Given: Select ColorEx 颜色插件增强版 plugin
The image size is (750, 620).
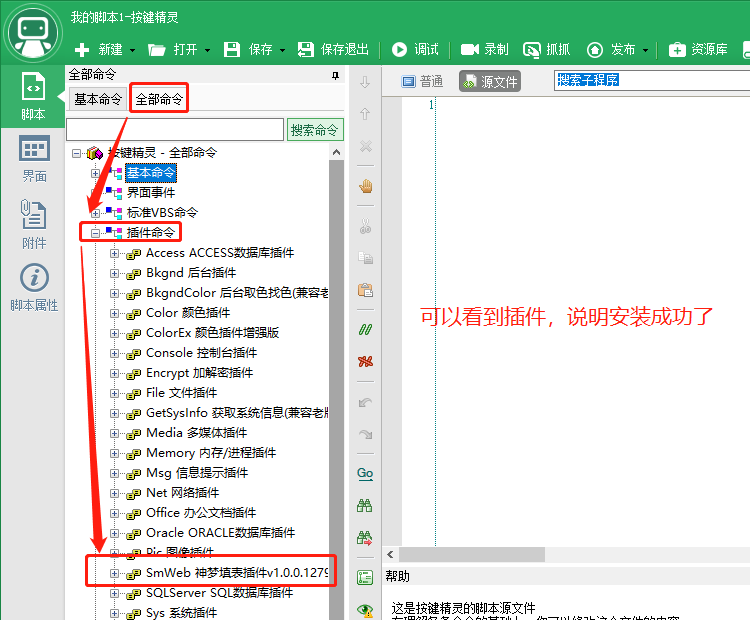Looking at the screenshot, I should [212, 332].
